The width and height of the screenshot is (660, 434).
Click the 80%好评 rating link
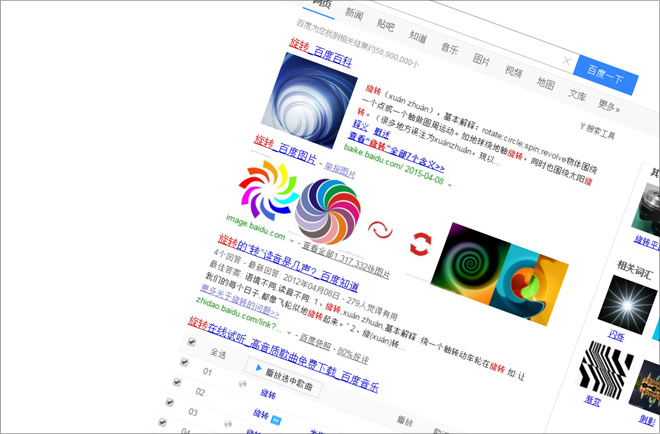(x=353, y=355)
